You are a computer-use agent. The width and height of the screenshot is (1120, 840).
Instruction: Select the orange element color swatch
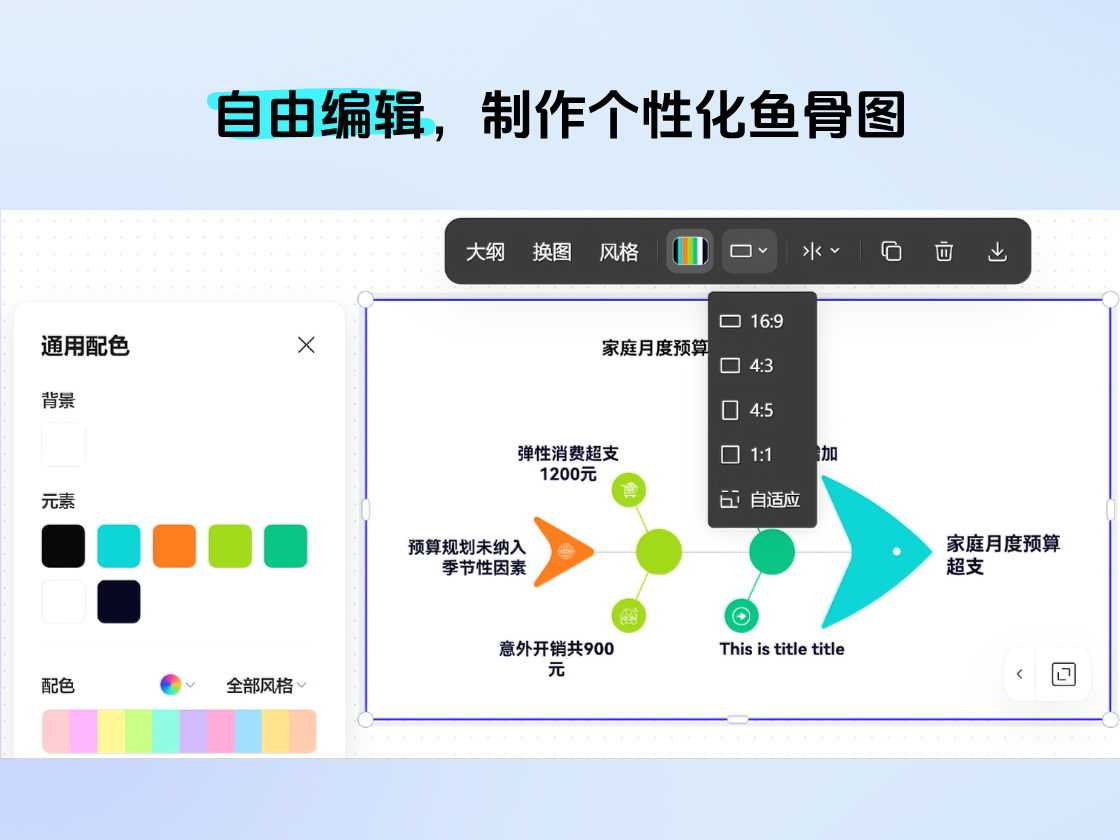point(173,545)
